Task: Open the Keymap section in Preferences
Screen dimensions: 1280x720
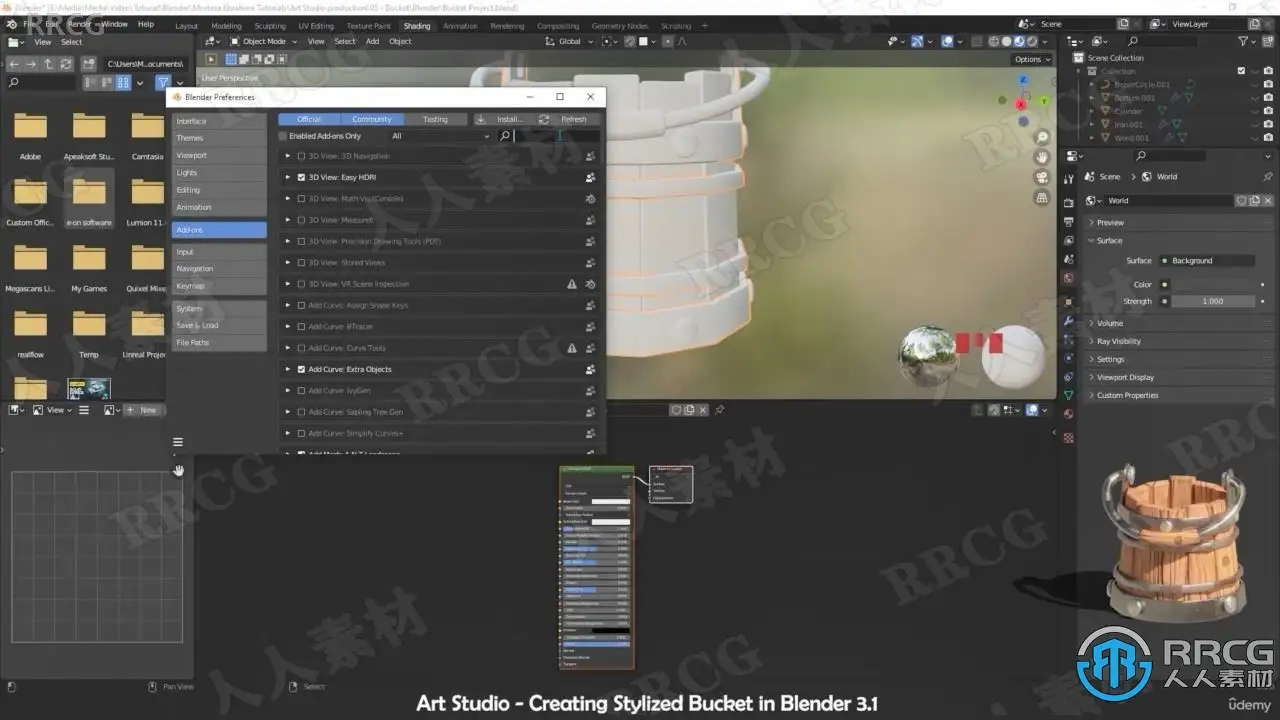Action: tap(219, 286)
